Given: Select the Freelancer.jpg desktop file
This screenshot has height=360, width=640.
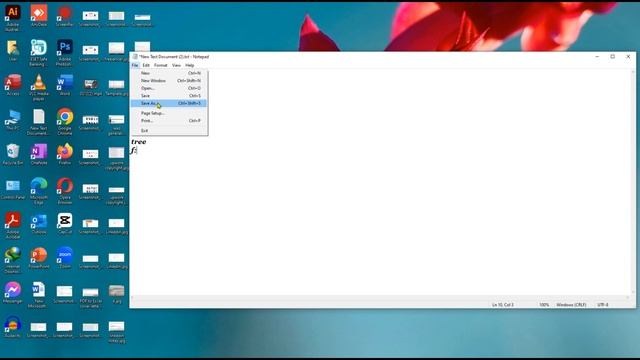Looking at the screenshot, I should tap(116, 51).
